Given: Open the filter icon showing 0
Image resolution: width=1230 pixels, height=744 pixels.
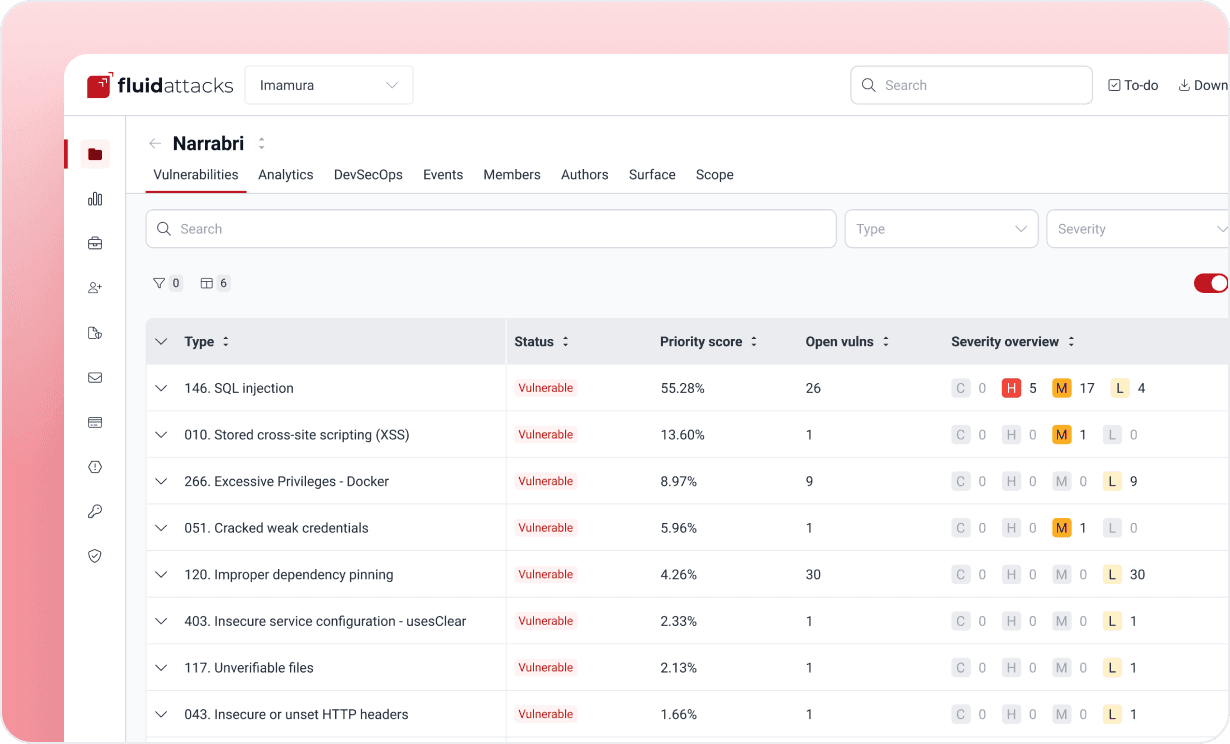Looking at the screenshot, I should (x=167, y=283).
